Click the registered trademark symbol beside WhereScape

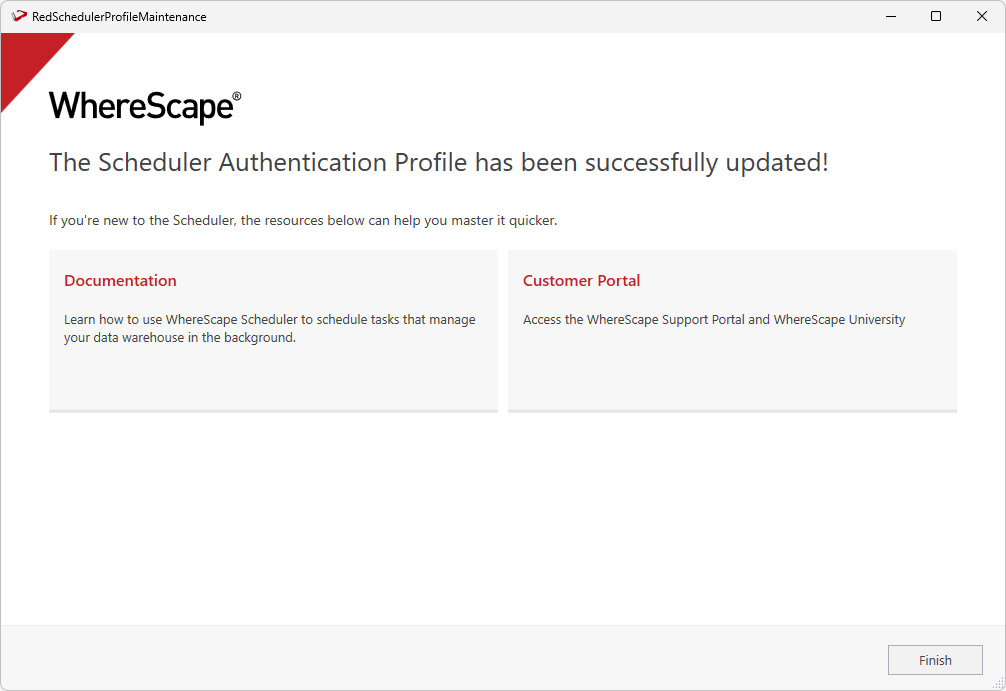237,97
